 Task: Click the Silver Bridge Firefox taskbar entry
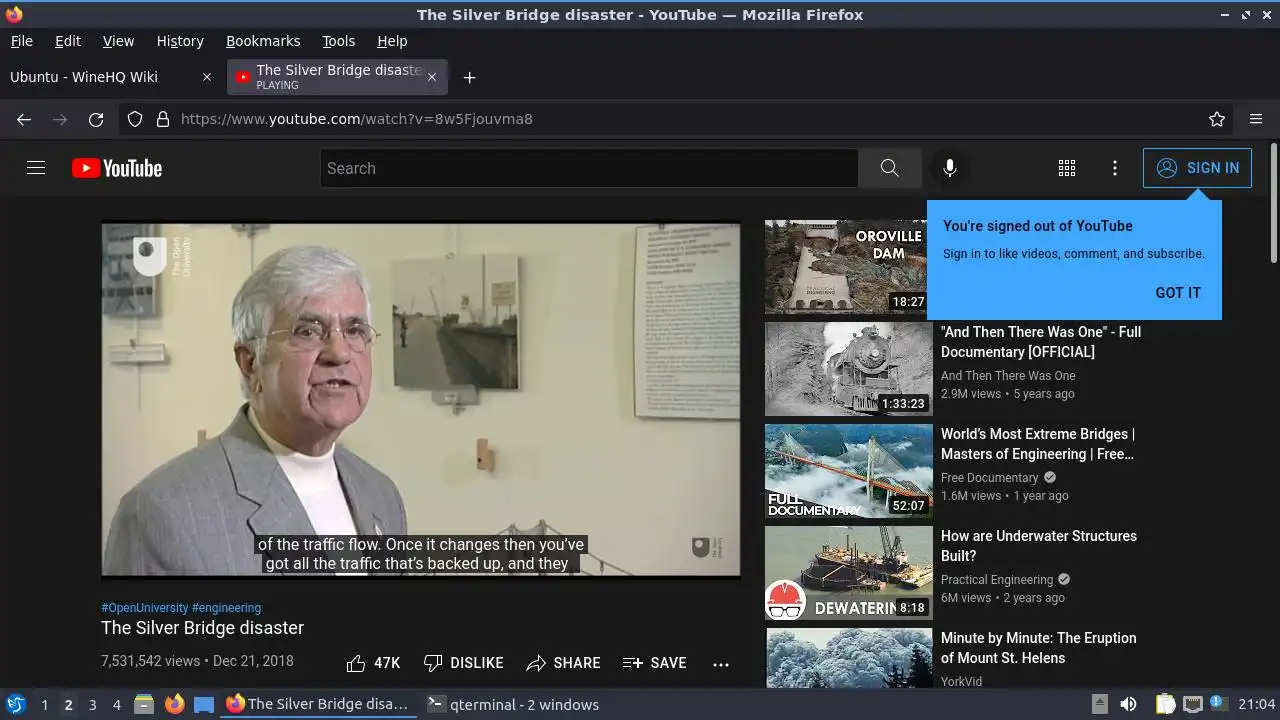click(x=317, y=704)
